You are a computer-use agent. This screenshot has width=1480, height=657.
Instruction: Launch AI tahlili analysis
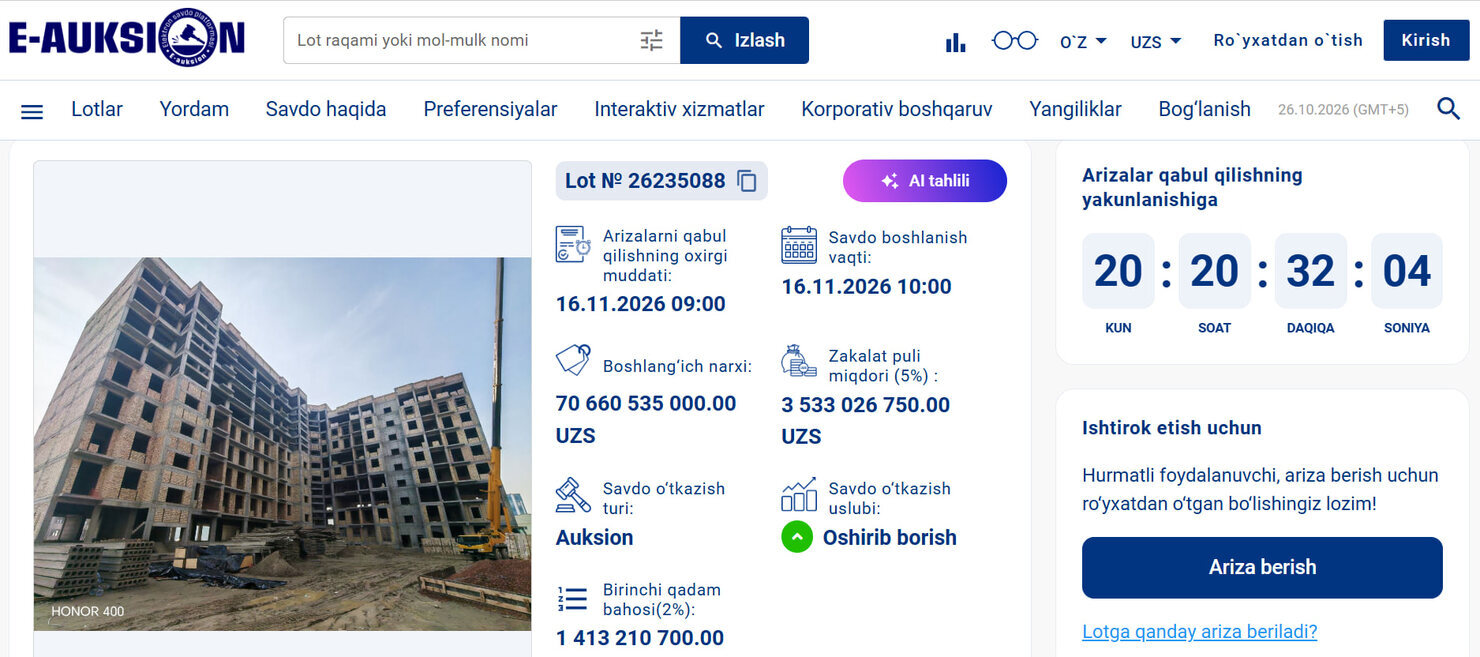point(925,181)
